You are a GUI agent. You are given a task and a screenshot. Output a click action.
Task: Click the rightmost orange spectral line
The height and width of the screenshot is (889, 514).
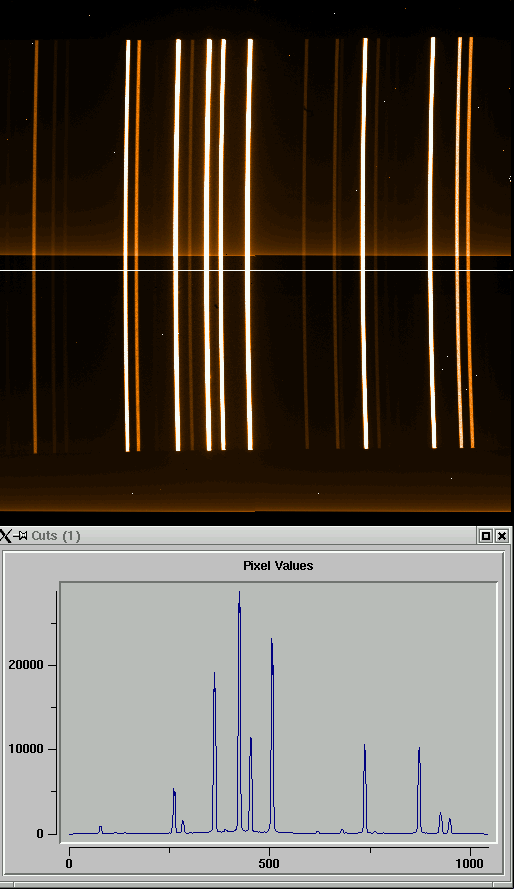point(470,243)
